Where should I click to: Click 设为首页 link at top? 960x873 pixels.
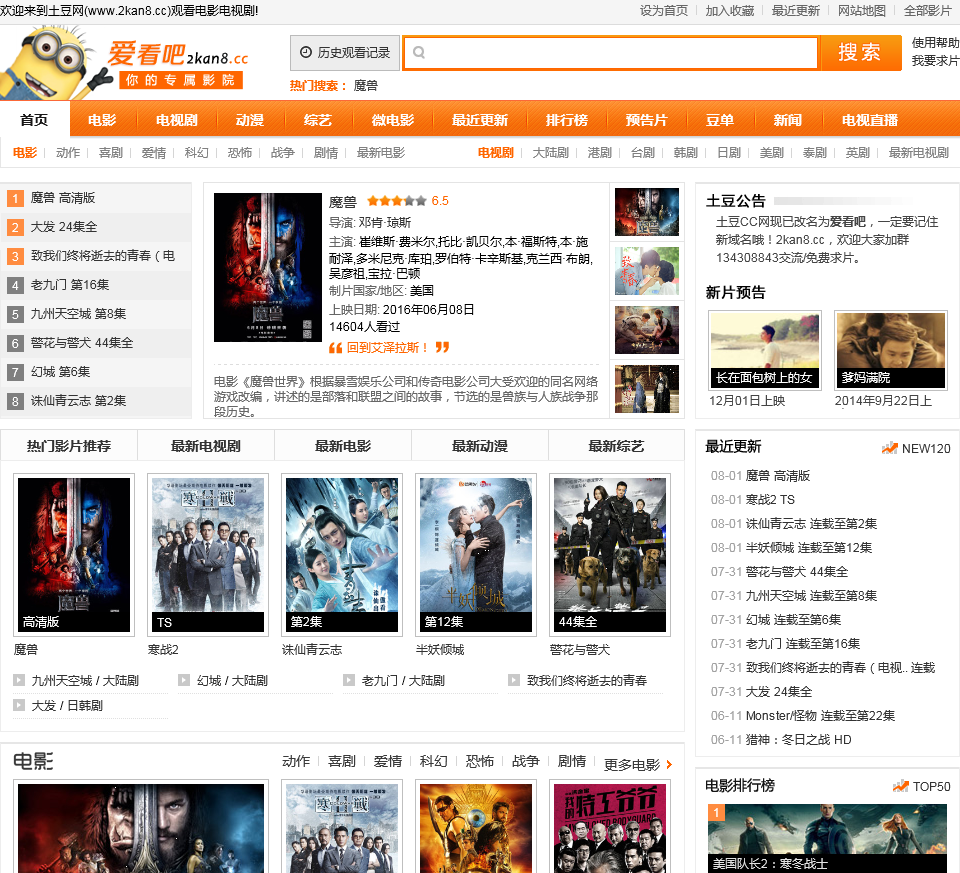(664, 10)
